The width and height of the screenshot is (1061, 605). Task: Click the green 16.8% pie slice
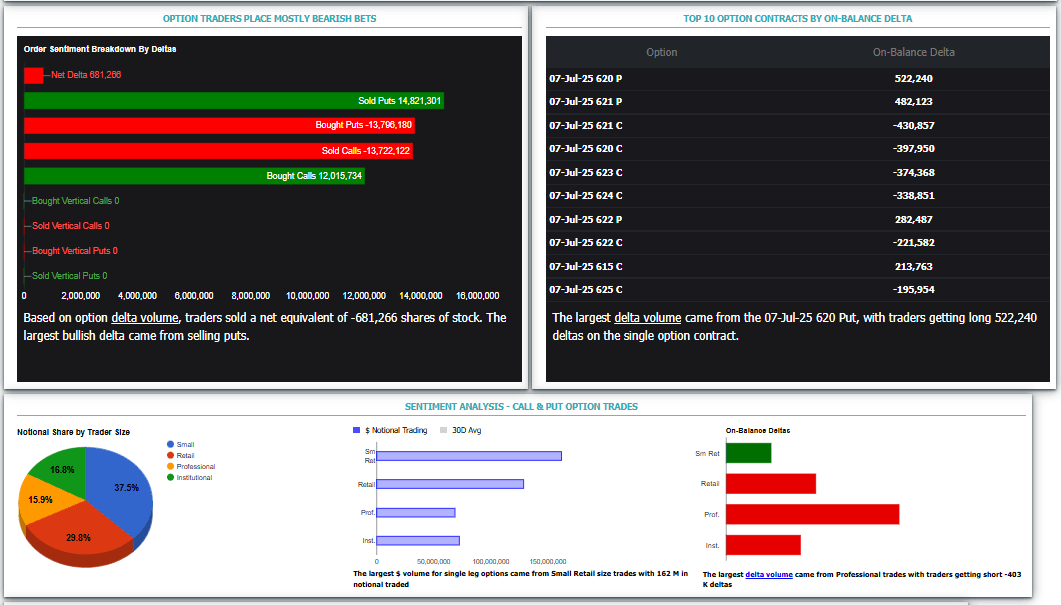64,468
